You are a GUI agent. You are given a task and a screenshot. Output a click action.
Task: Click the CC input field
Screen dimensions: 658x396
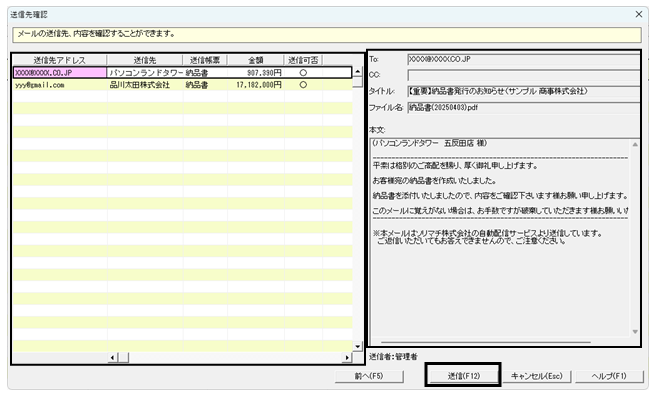524,76
